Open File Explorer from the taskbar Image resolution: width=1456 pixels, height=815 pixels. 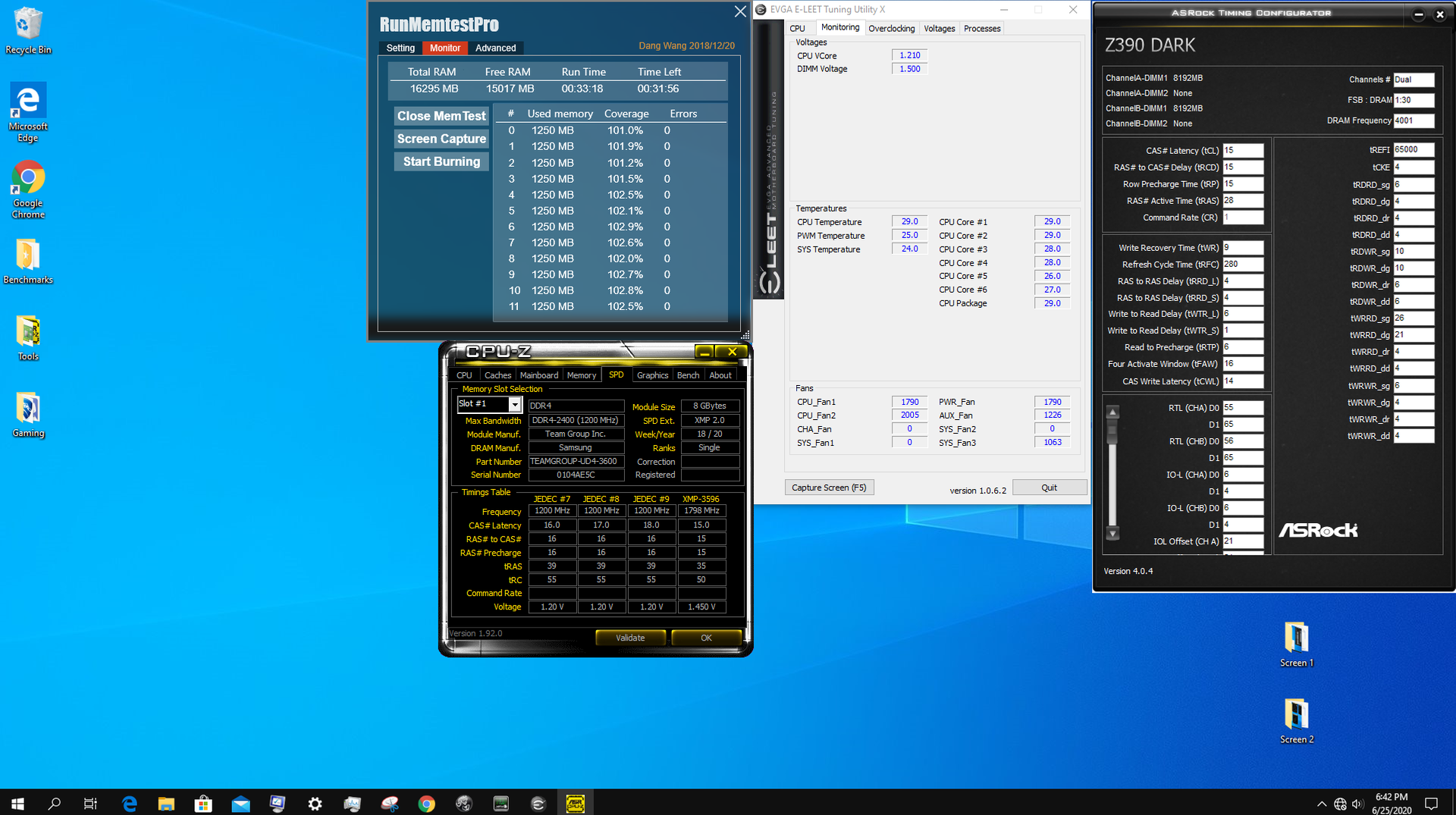point(166,803)
